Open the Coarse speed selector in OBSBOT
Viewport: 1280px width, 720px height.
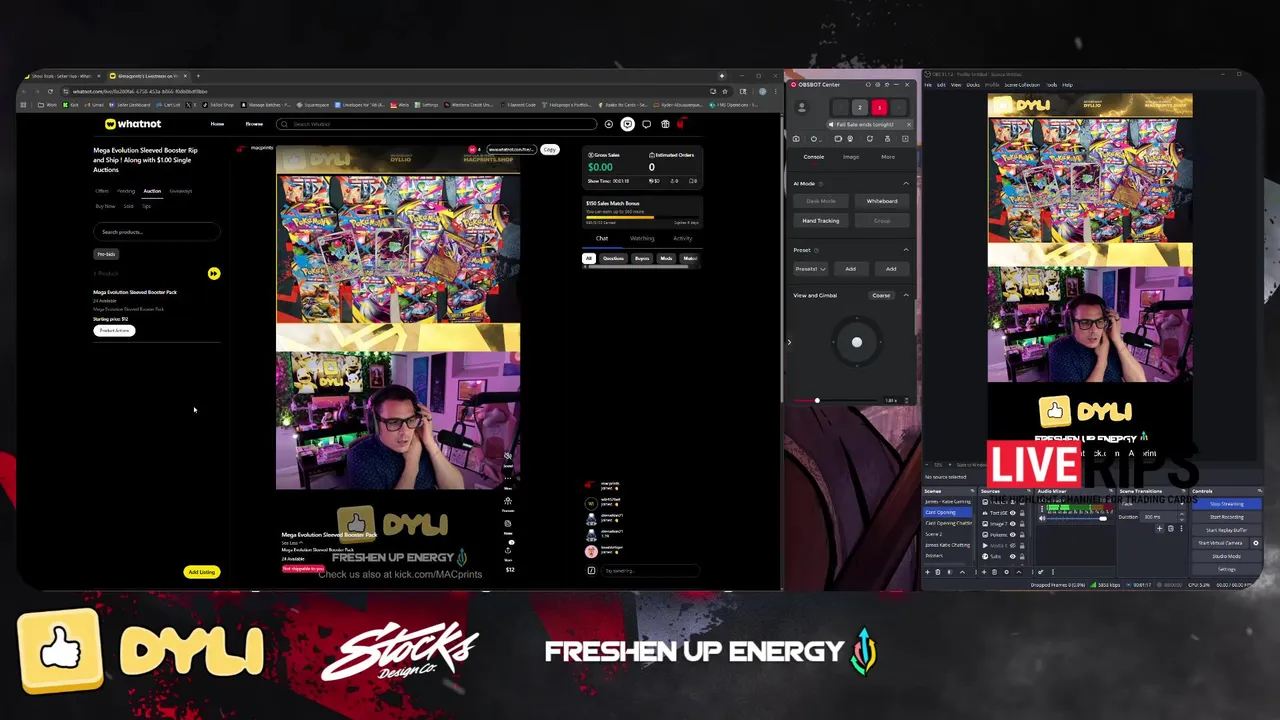click(x=881, y=295)
